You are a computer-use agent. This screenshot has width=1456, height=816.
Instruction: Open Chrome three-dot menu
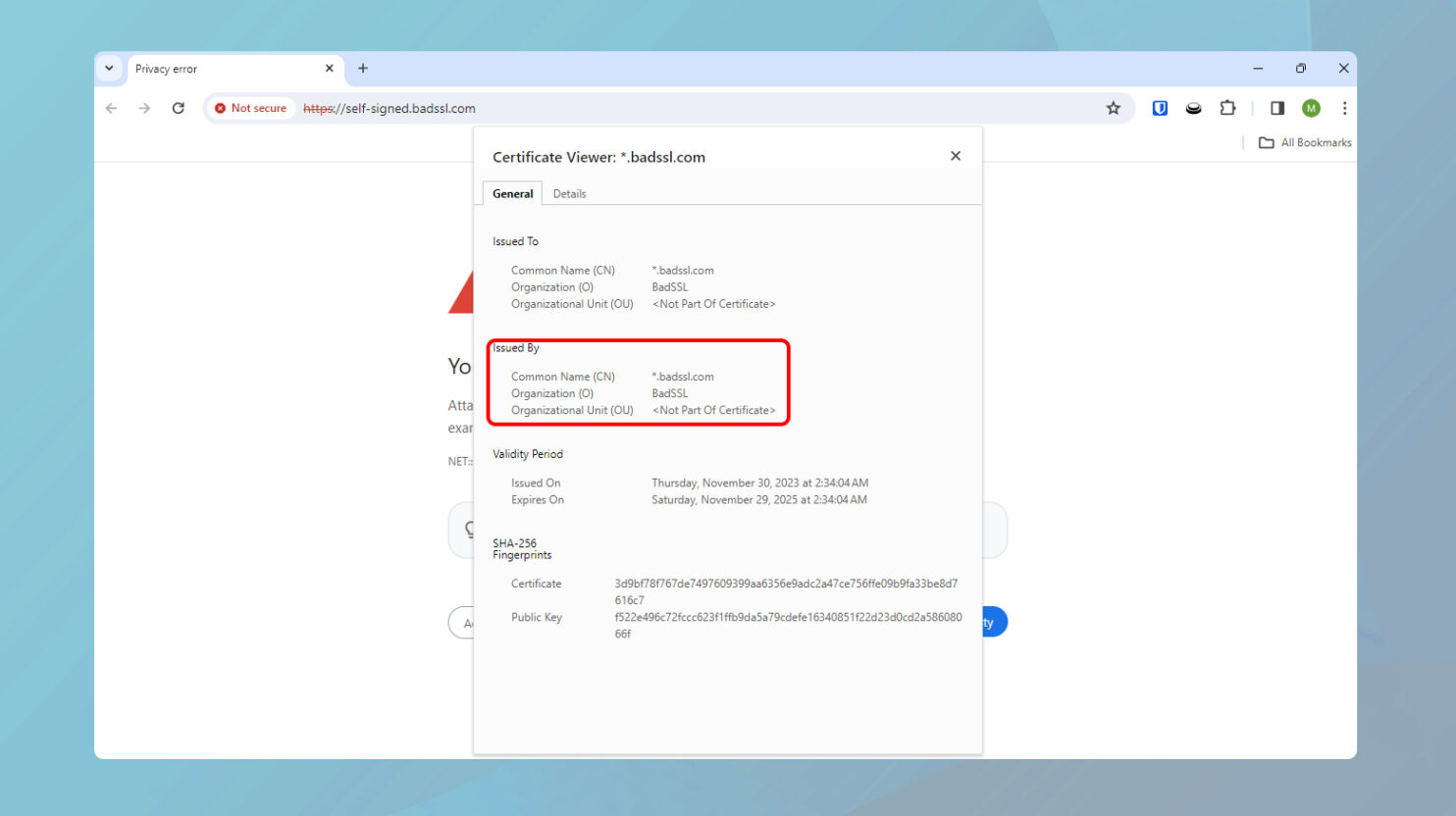pyautogui.click(x=1344, y=108)
